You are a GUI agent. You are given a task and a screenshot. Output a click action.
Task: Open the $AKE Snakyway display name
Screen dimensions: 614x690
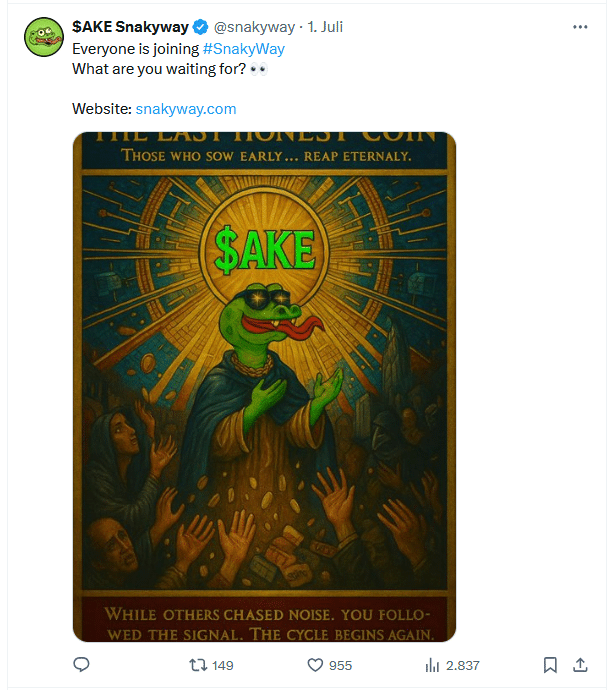click(x=130, y=27)
